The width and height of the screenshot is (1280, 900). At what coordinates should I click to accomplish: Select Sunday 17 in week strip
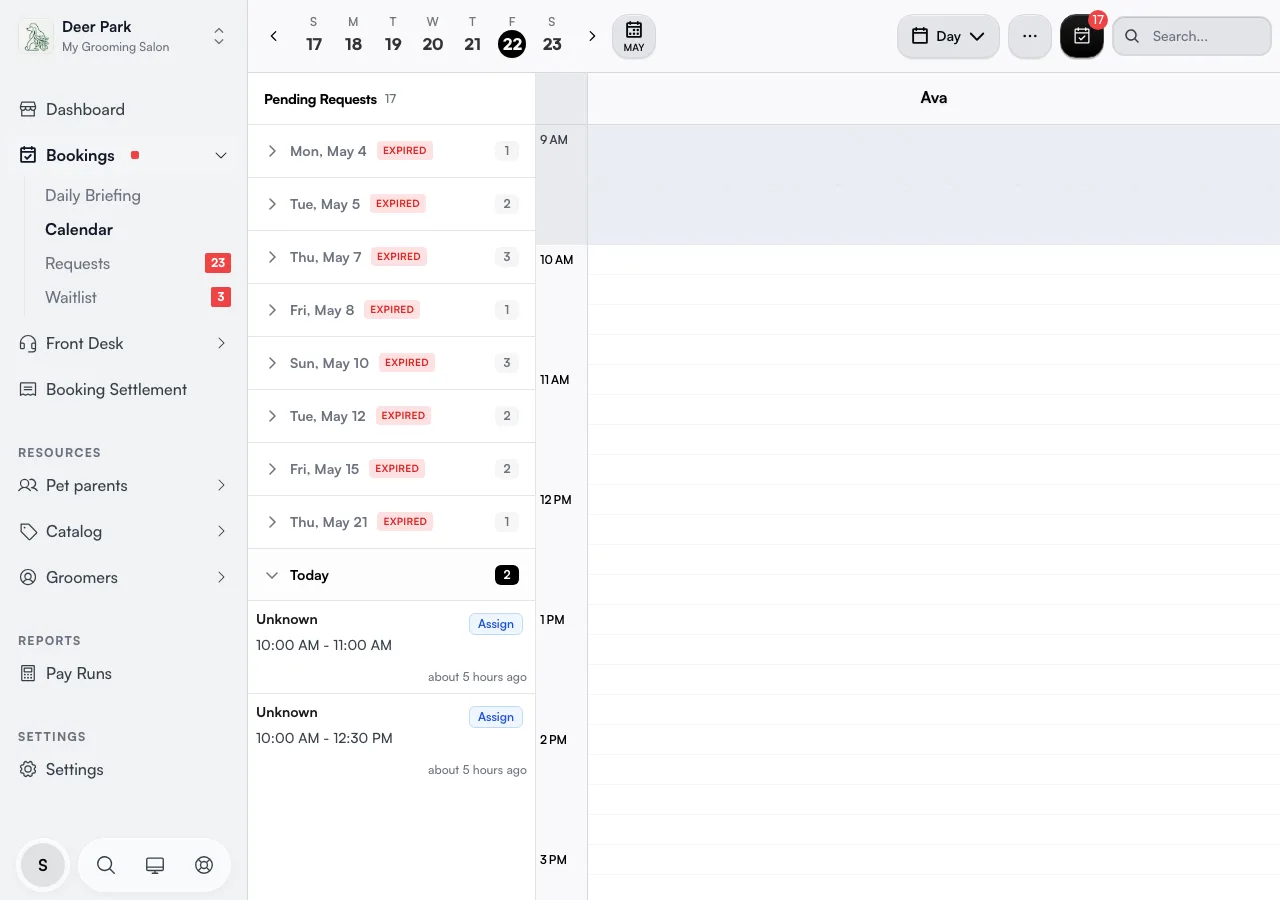(314, 36)
